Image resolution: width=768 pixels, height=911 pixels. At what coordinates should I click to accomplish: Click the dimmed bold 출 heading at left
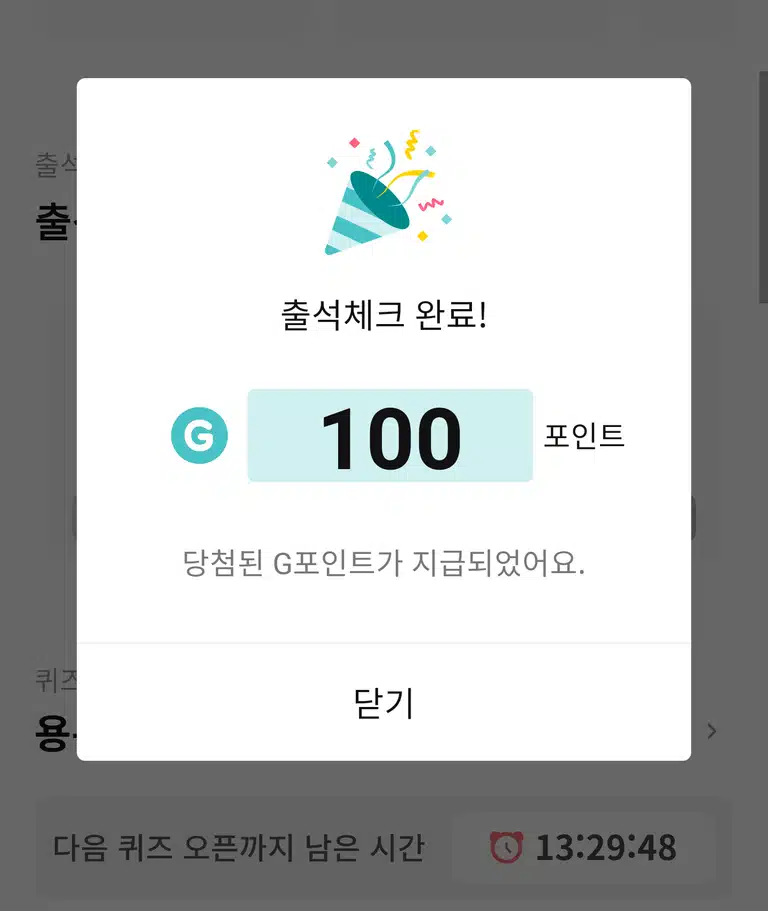click(56, 221)
